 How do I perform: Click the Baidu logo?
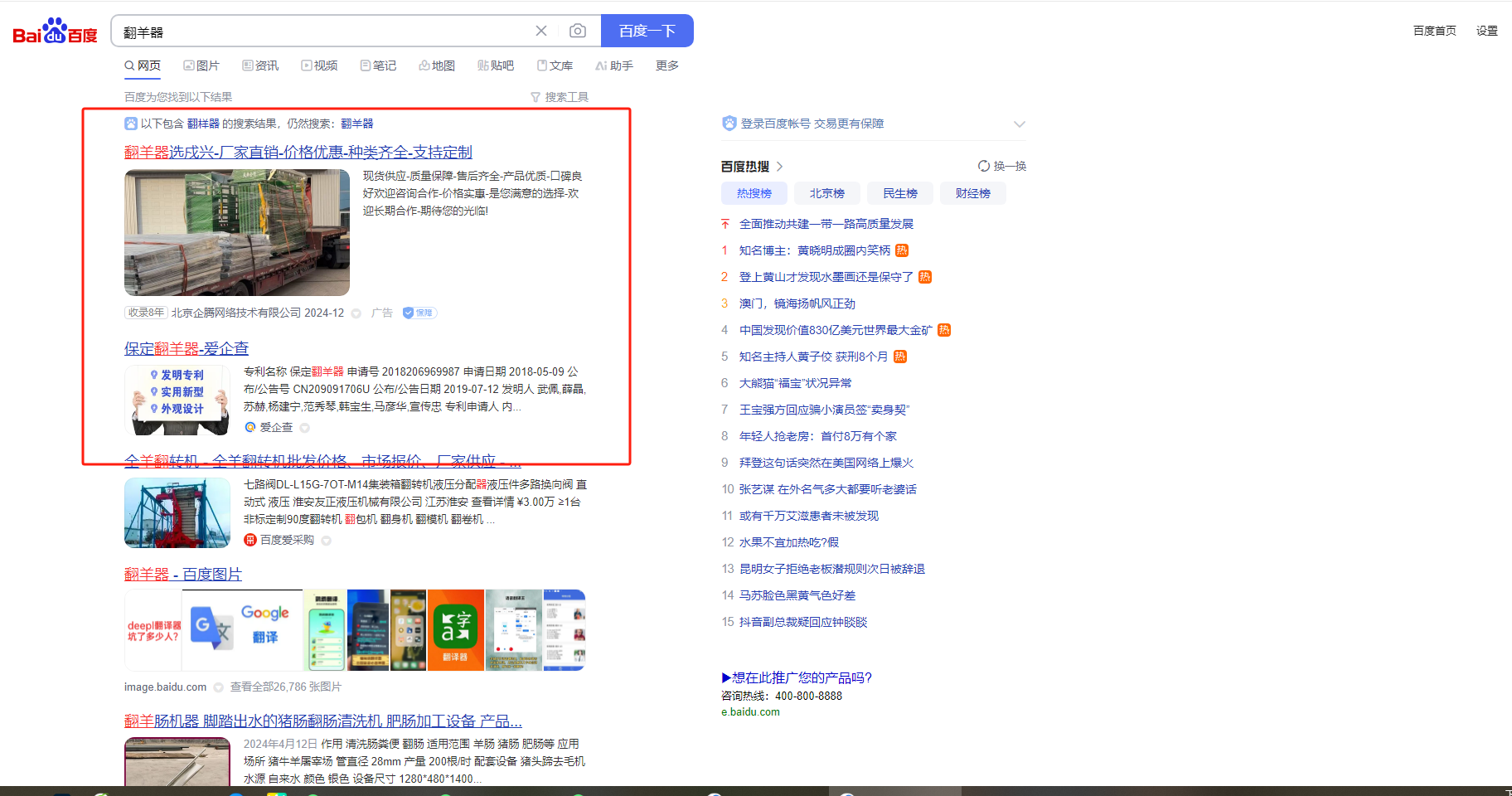(x=55, y=32)
